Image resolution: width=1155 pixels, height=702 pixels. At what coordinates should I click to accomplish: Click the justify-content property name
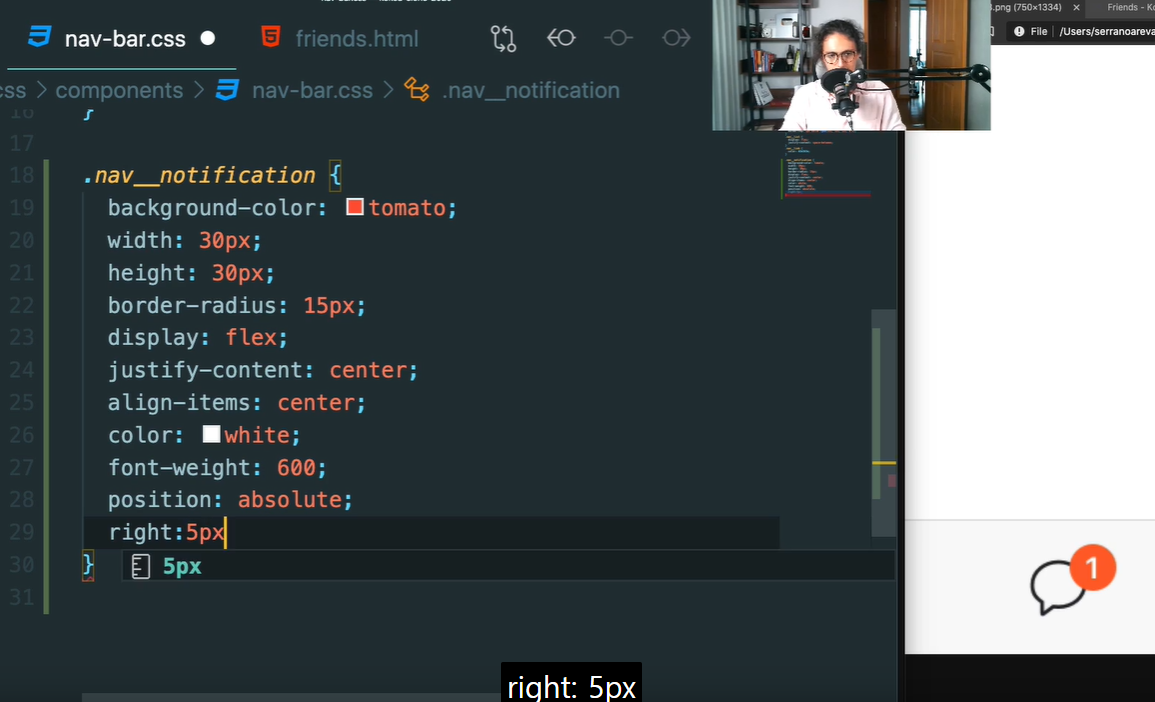coord(205,370)
